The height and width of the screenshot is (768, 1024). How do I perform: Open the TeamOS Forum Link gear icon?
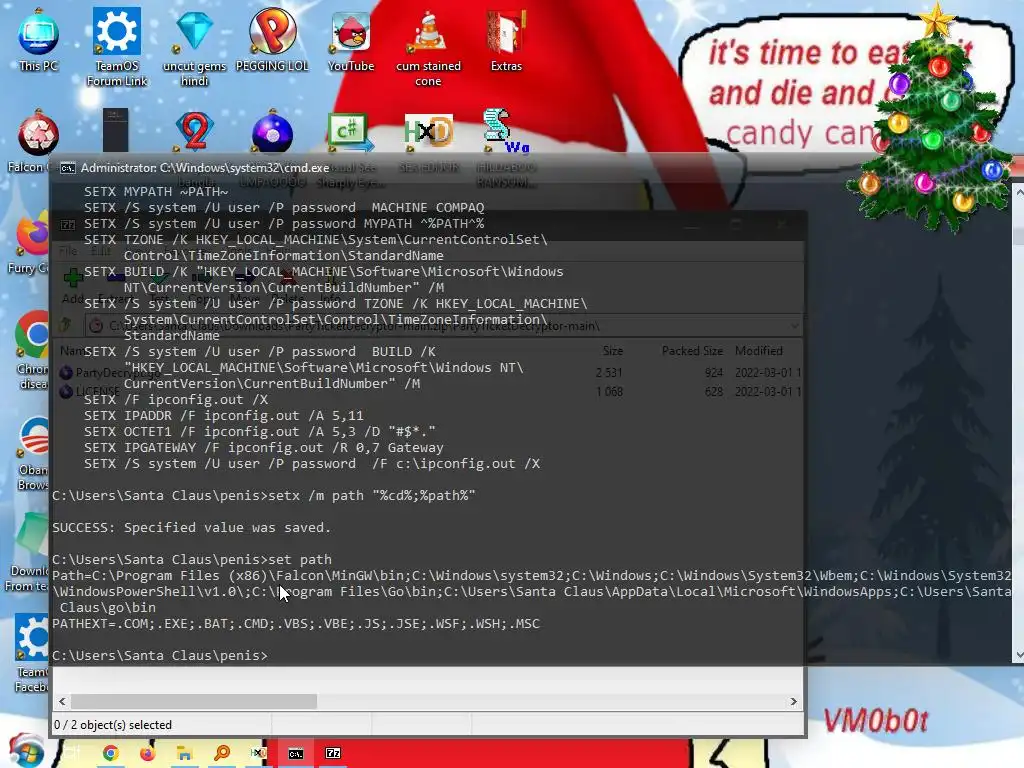tap(117, 47)
